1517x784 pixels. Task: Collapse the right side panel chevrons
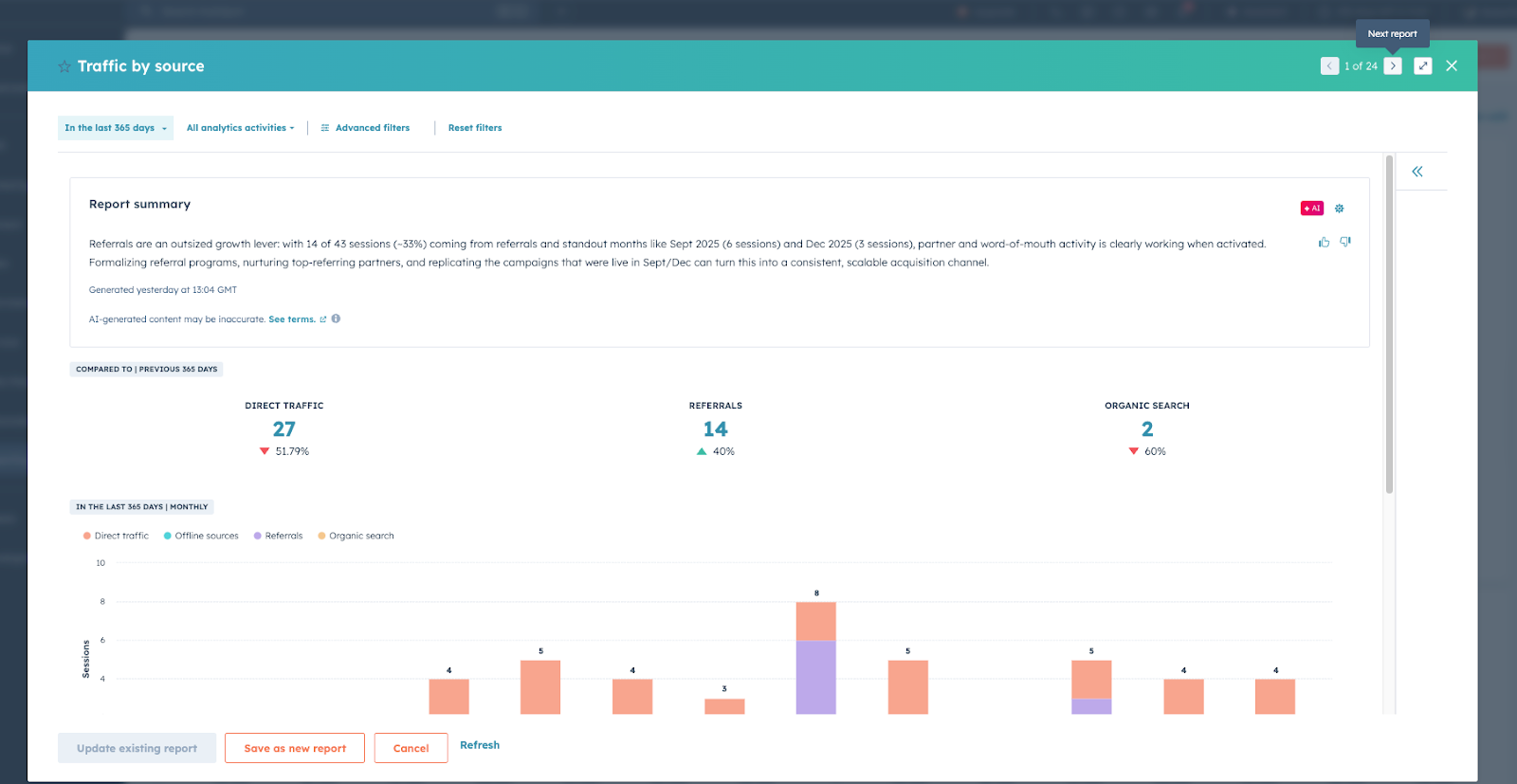tap(1417, 172)
